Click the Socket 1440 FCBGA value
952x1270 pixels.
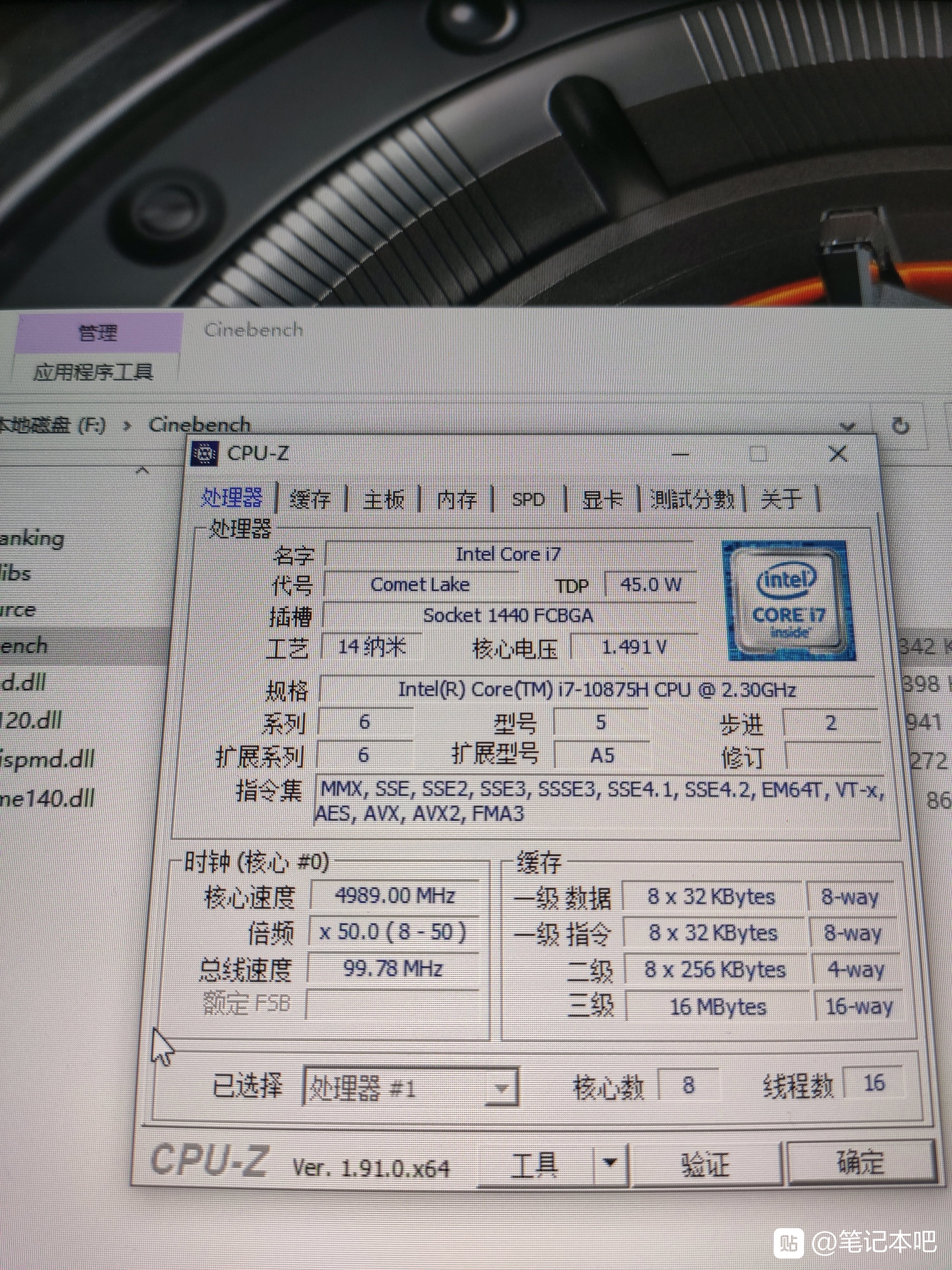[508, 616]
